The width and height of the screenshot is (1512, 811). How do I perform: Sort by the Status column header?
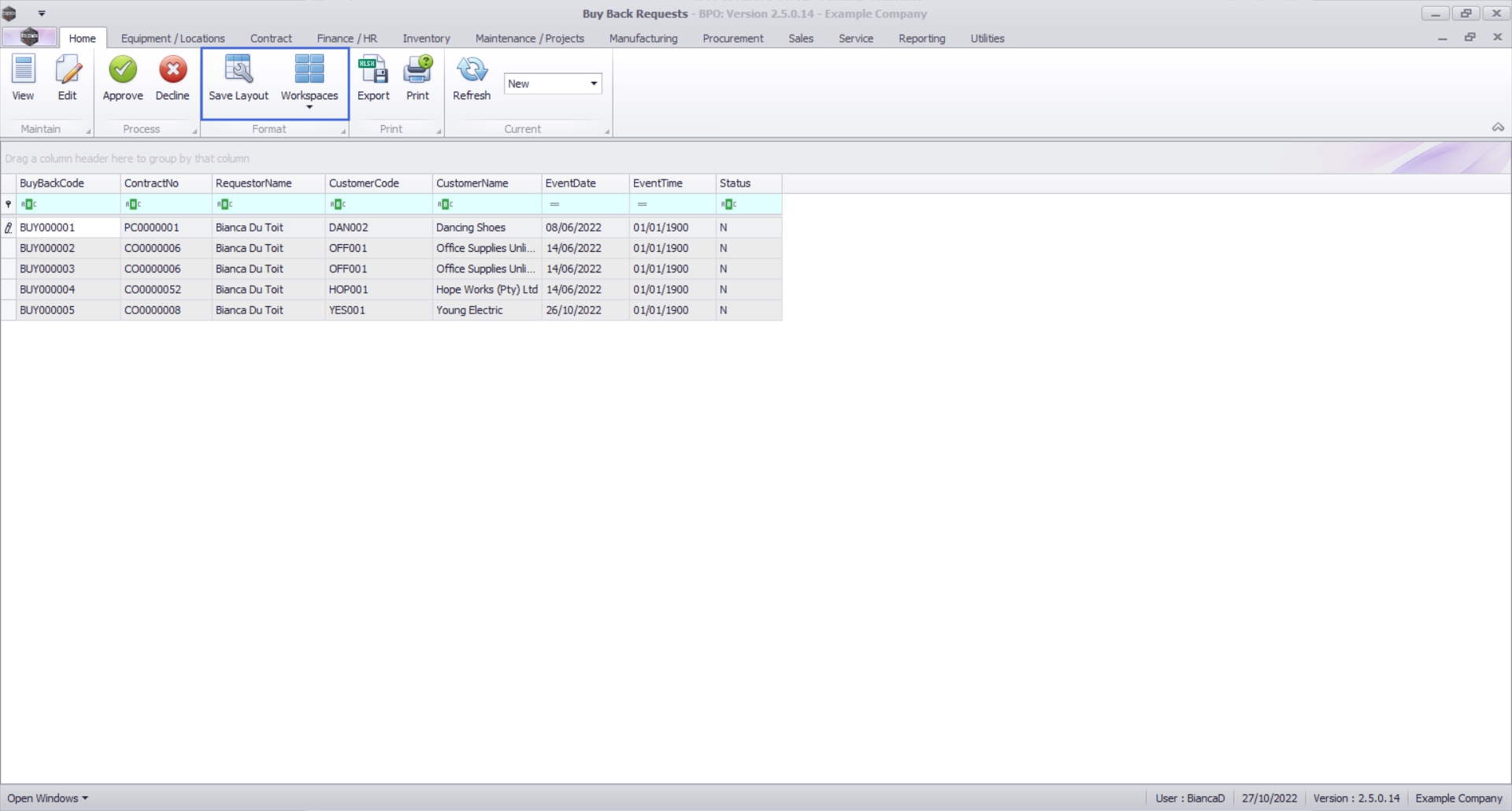tap(749, 183)
